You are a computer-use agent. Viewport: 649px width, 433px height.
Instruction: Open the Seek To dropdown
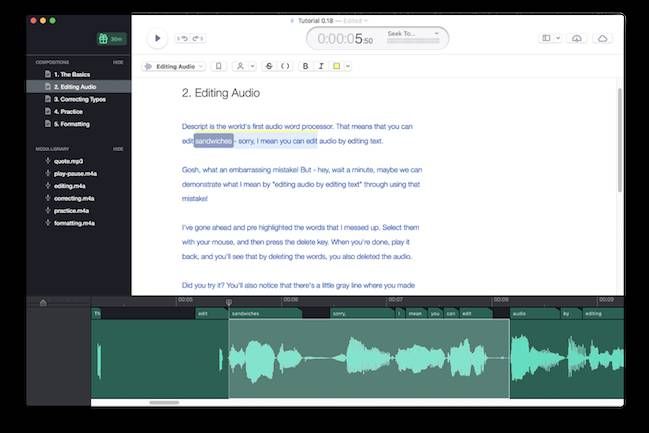click(410, 34)
